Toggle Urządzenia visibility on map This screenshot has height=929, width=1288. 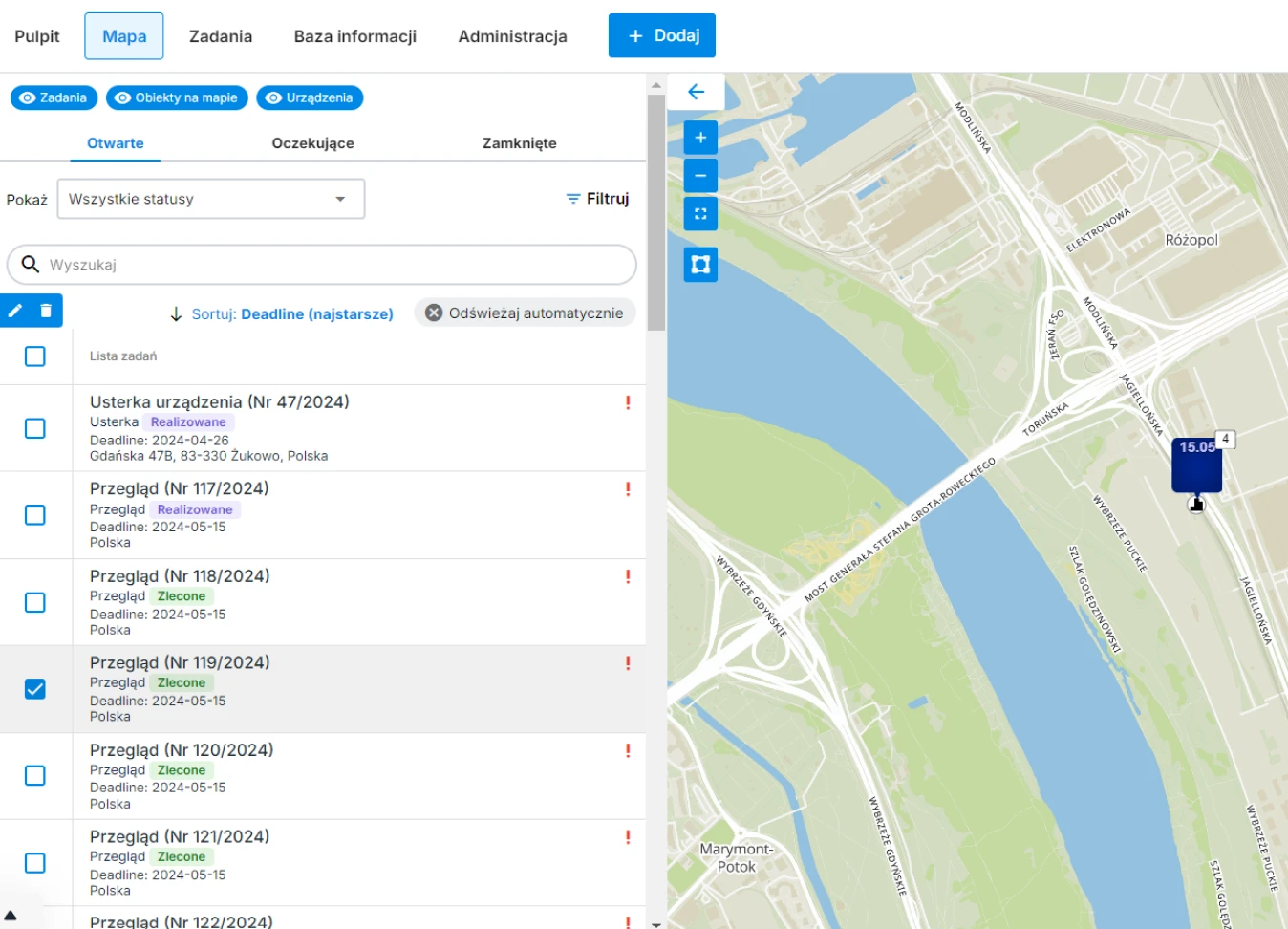click(x=310, y=97)
